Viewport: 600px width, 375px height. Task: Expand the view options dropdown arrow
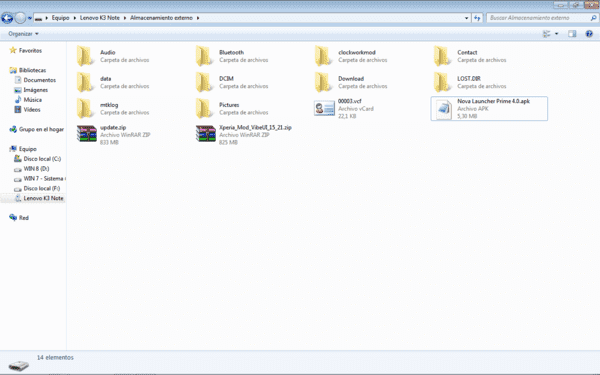[x=556, y=34]
